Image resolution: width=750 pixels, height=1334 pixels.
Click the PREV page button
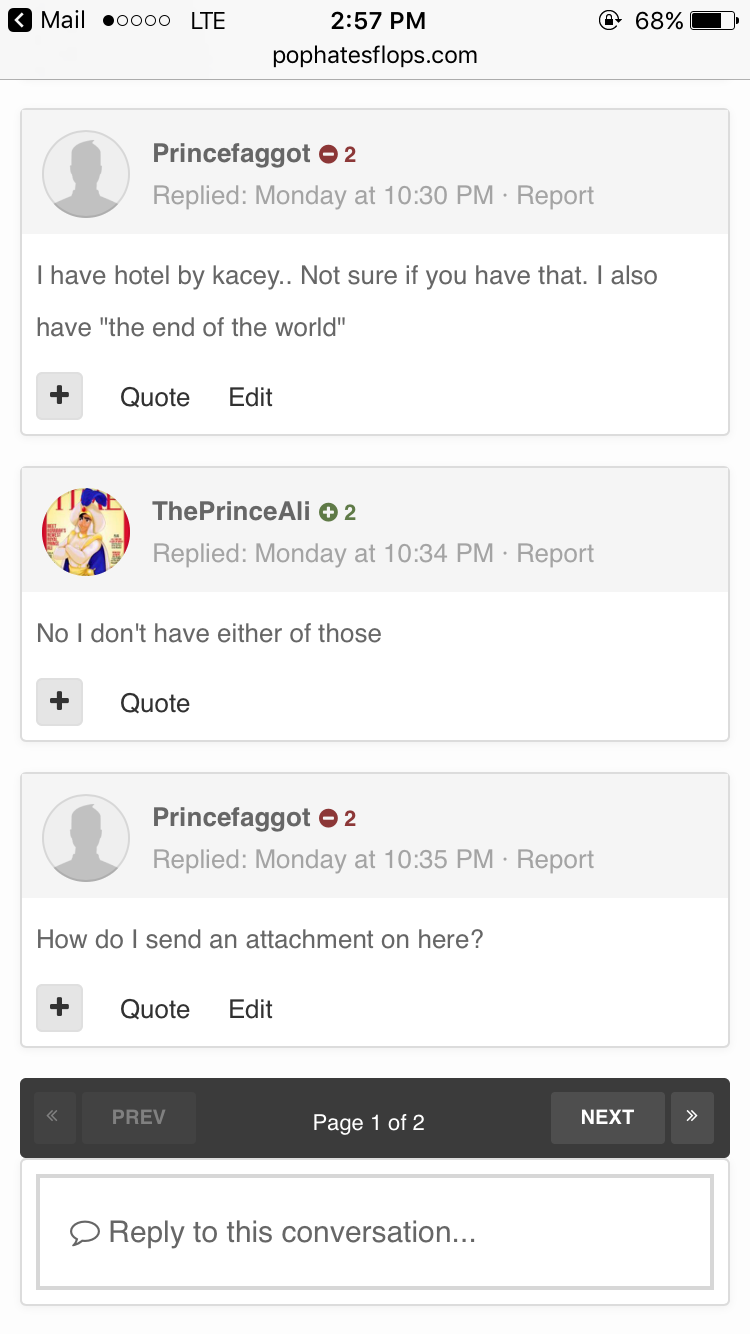pos(139,1117)
